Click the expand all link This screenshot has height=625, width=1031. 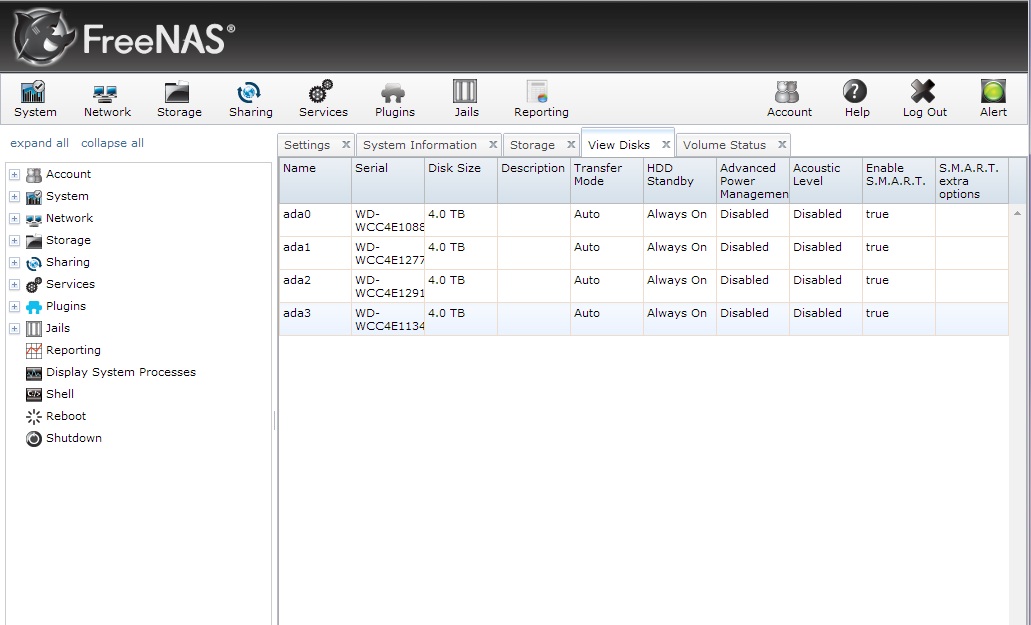pos(39,143)
